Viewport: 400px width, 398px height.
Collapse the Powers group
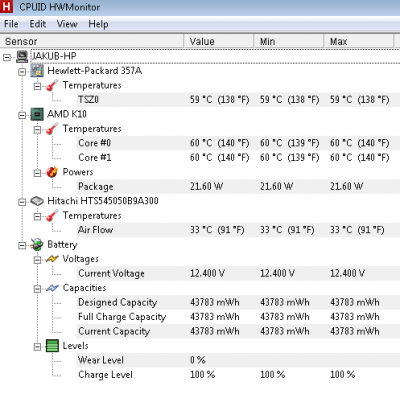(37, 173)
